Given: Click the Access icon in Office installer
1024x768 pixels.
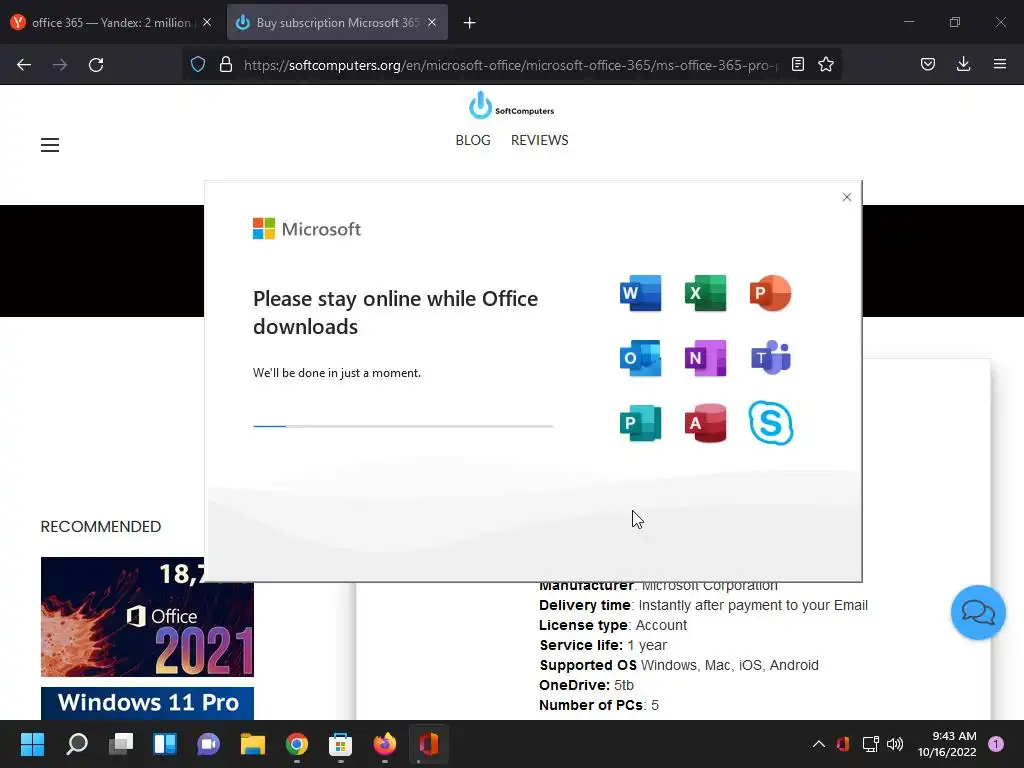Looking at the screenshot, I should [x=705, y=423].
